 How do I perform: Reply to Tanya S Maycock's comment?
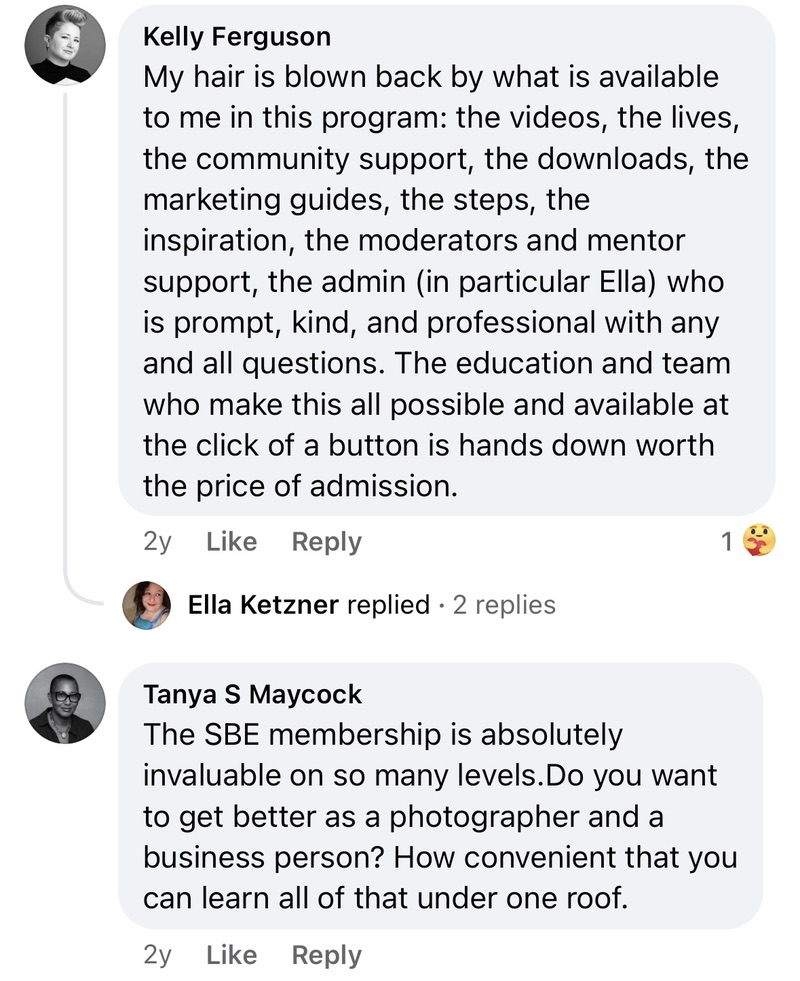point(326,955)
